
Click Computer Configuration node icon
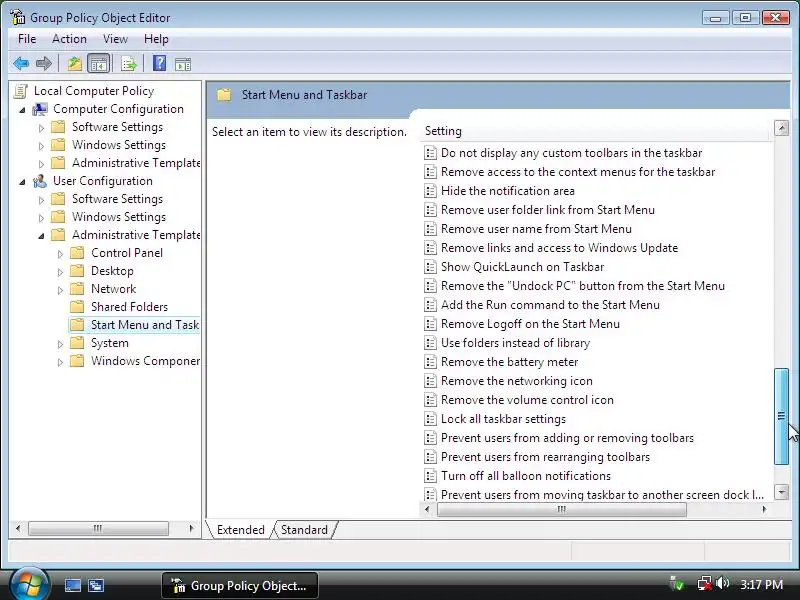pyautogui.click(x=40, y=109)
